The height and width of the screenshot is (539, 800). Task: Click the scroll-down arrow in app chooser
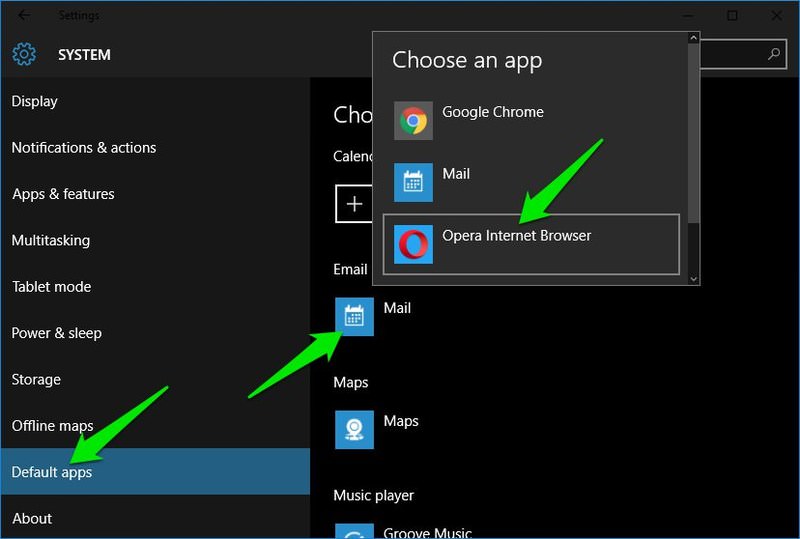(x=693, y=279)
